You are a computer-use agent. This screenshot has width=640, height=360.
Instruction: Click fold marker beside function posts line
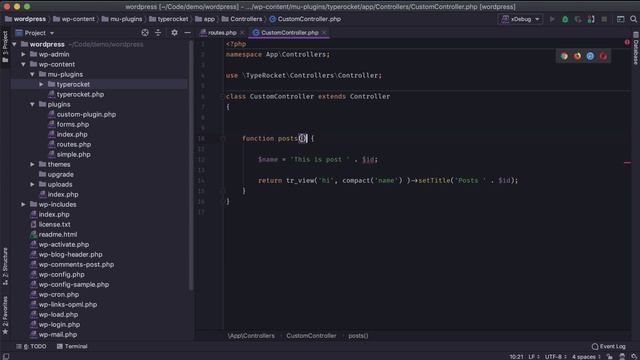pyautogui.click(x=222, y=139)
